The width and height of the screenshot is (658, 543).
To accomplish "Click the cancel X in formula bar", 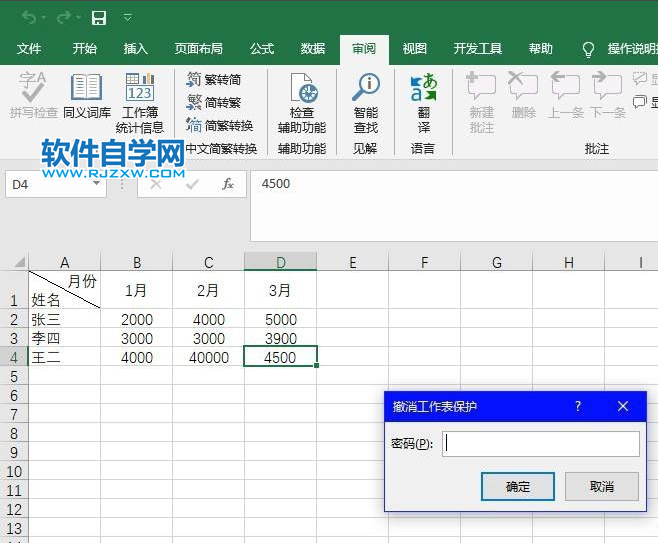I will tap(156, 184).
